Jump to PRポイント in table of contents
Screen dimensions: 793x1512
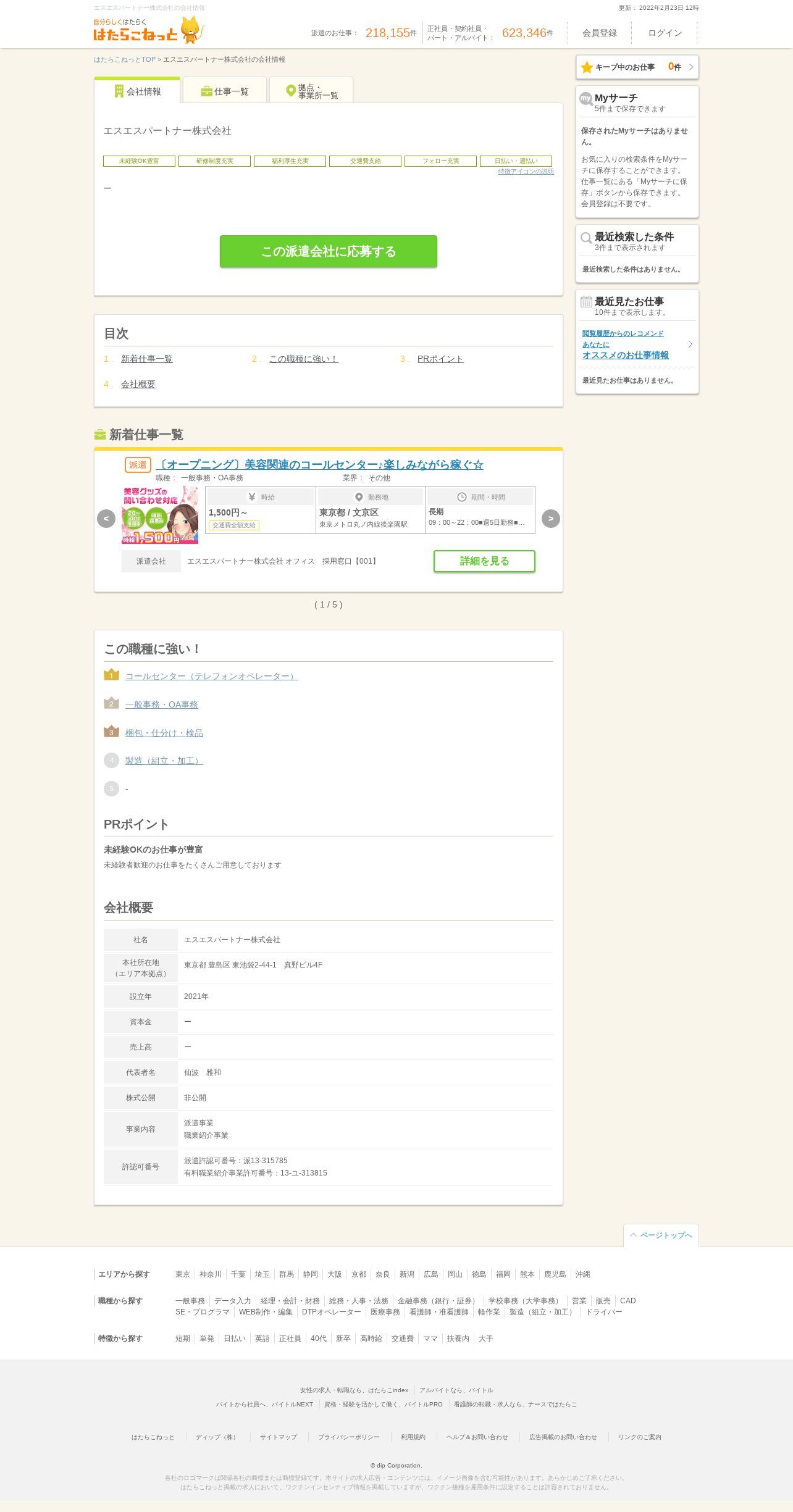pos(440,359)
